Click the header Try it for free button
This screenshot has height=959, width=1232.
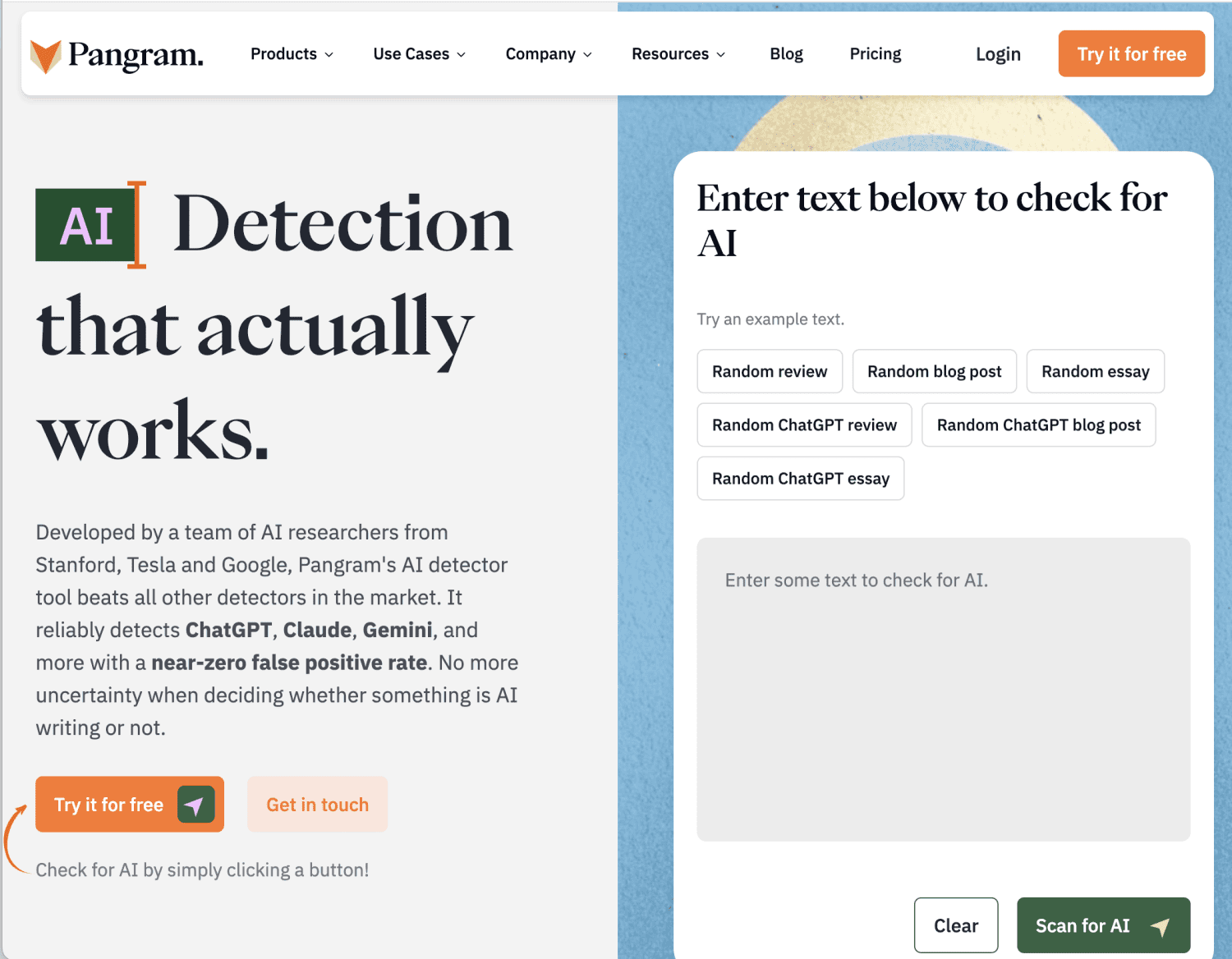coord(1131,53)
